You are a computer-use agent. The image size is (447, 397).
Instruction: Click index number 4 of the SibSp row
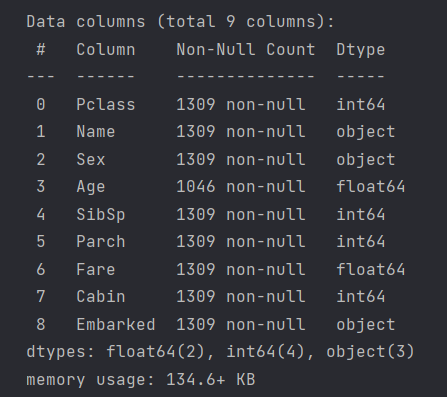41,214
